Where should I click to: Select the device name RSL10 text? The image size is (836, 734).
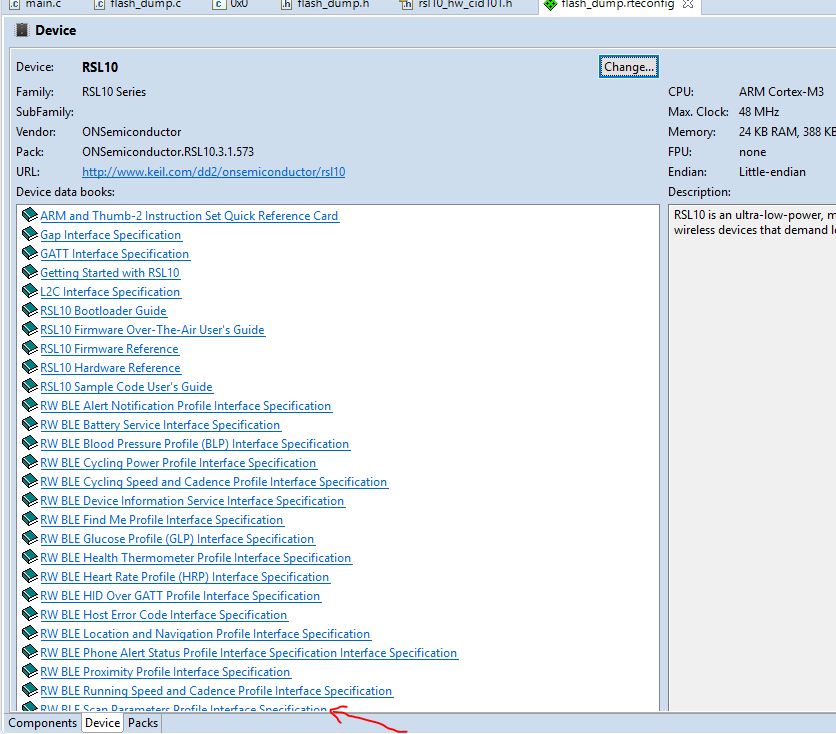[x=100, y=67]
